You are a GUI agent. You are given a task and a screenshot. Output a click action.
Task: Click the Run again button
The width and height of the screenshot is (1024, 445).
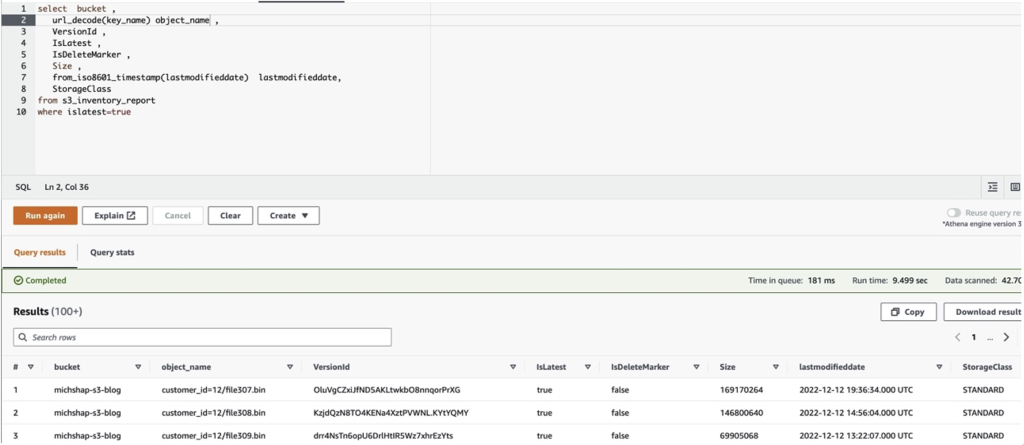[45, 216]
